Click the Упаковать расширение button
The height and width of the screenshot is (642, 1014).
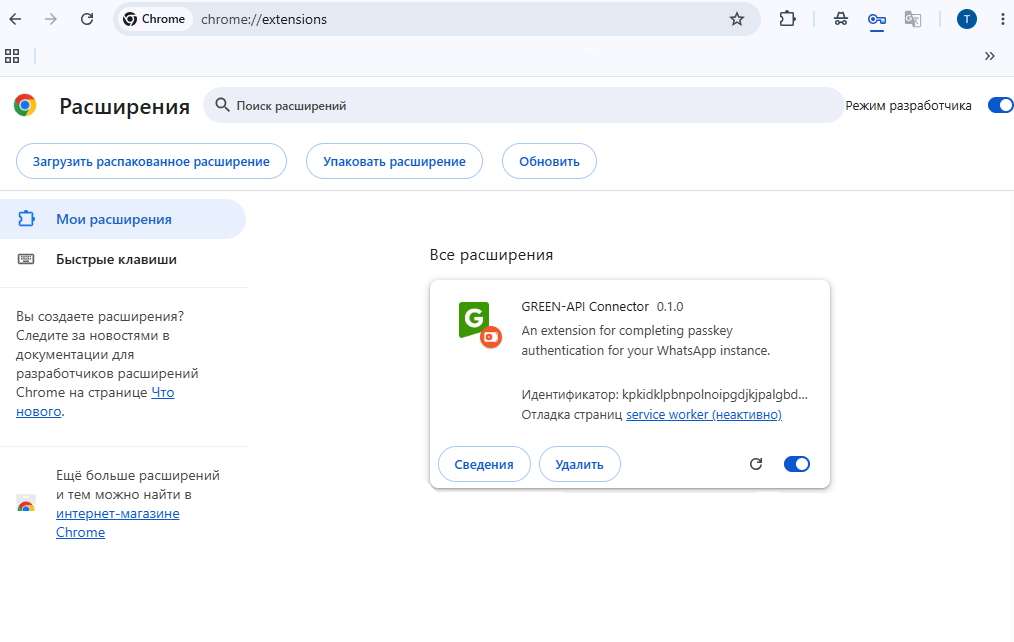coord(394,161)
